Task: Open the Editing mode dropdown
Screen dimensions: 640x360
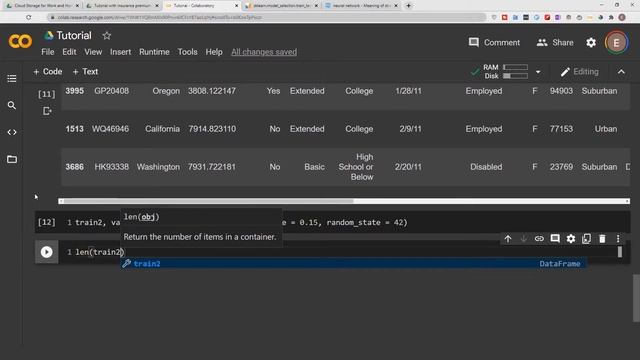Action: pyautogui.click(x=580, y=72)
